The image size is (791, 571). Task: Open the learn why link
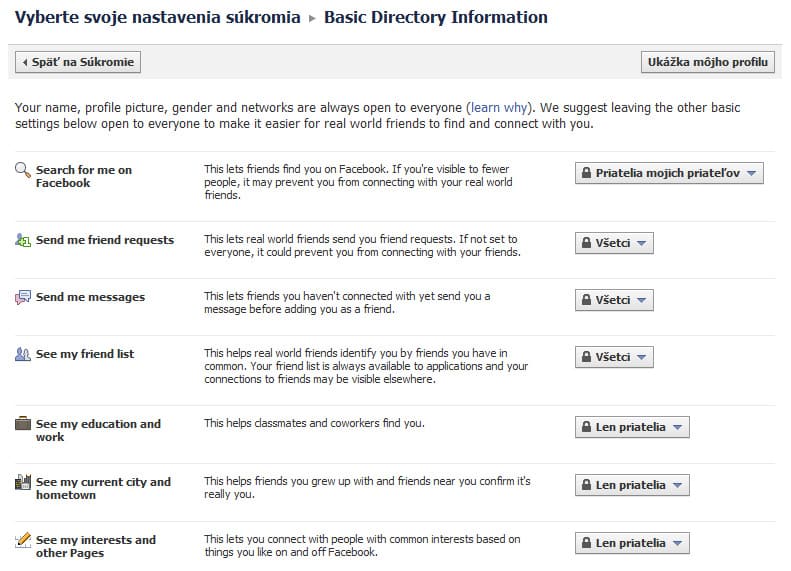click(499, 107)
